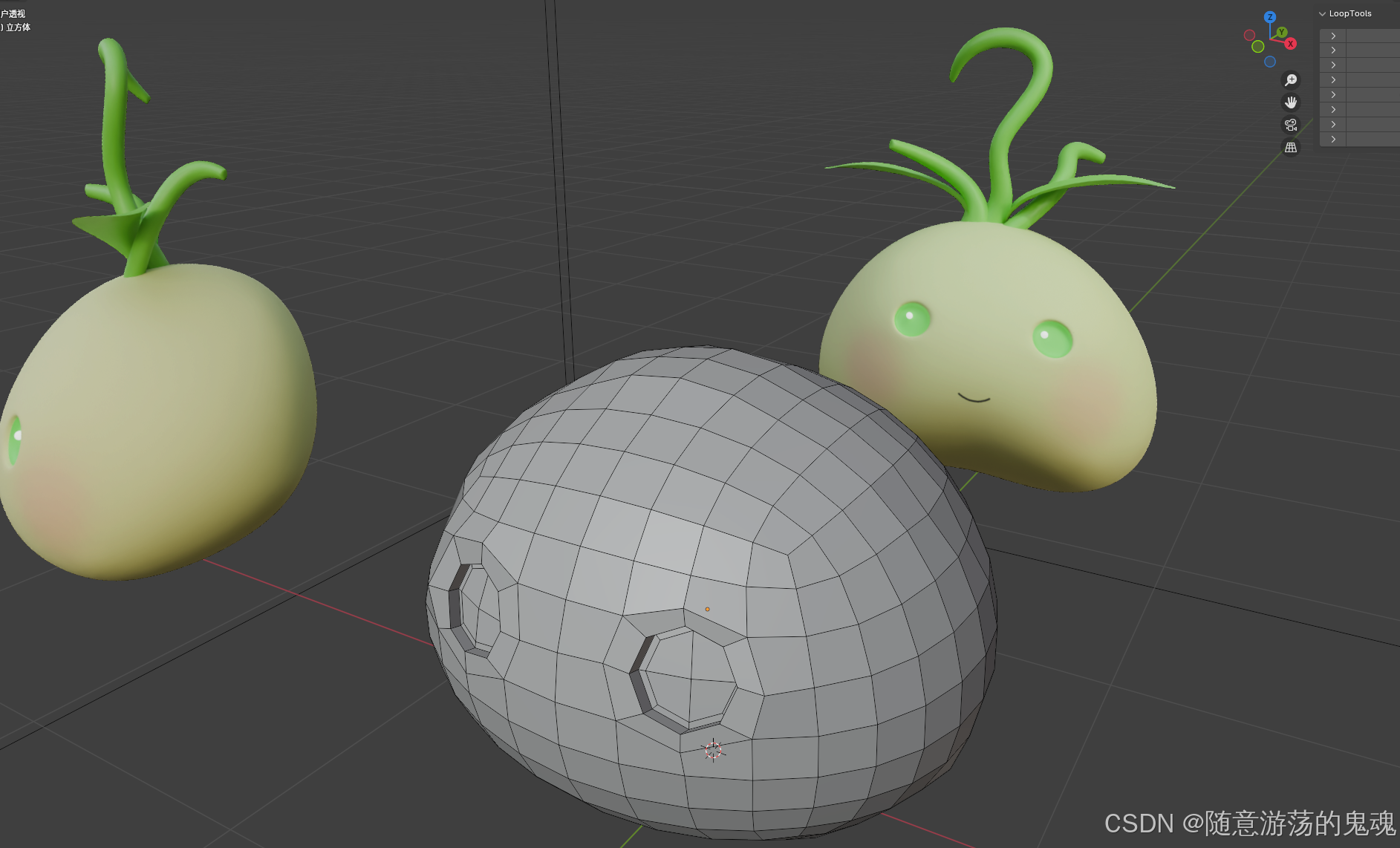Click the blue Z axis on navigation gizmo
The width and height of the screenshot is (1400, 848).
click(1270, 17)
